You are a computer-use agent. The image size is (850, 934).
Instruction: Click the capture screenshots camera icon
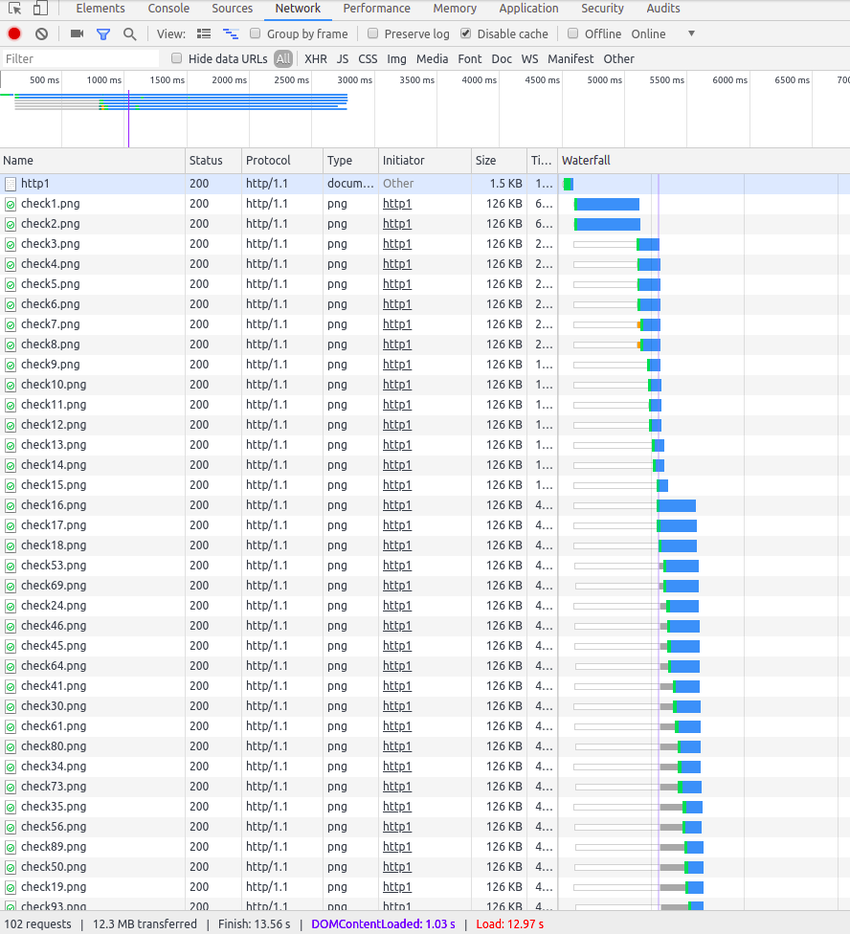[x=77, y=34]
